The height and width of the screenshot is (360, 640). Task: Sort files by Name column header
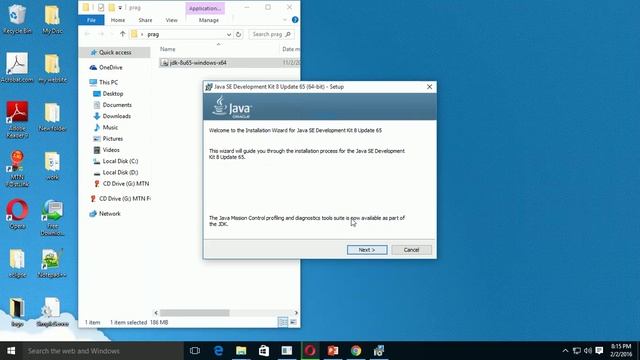click(x=167, y=49)
